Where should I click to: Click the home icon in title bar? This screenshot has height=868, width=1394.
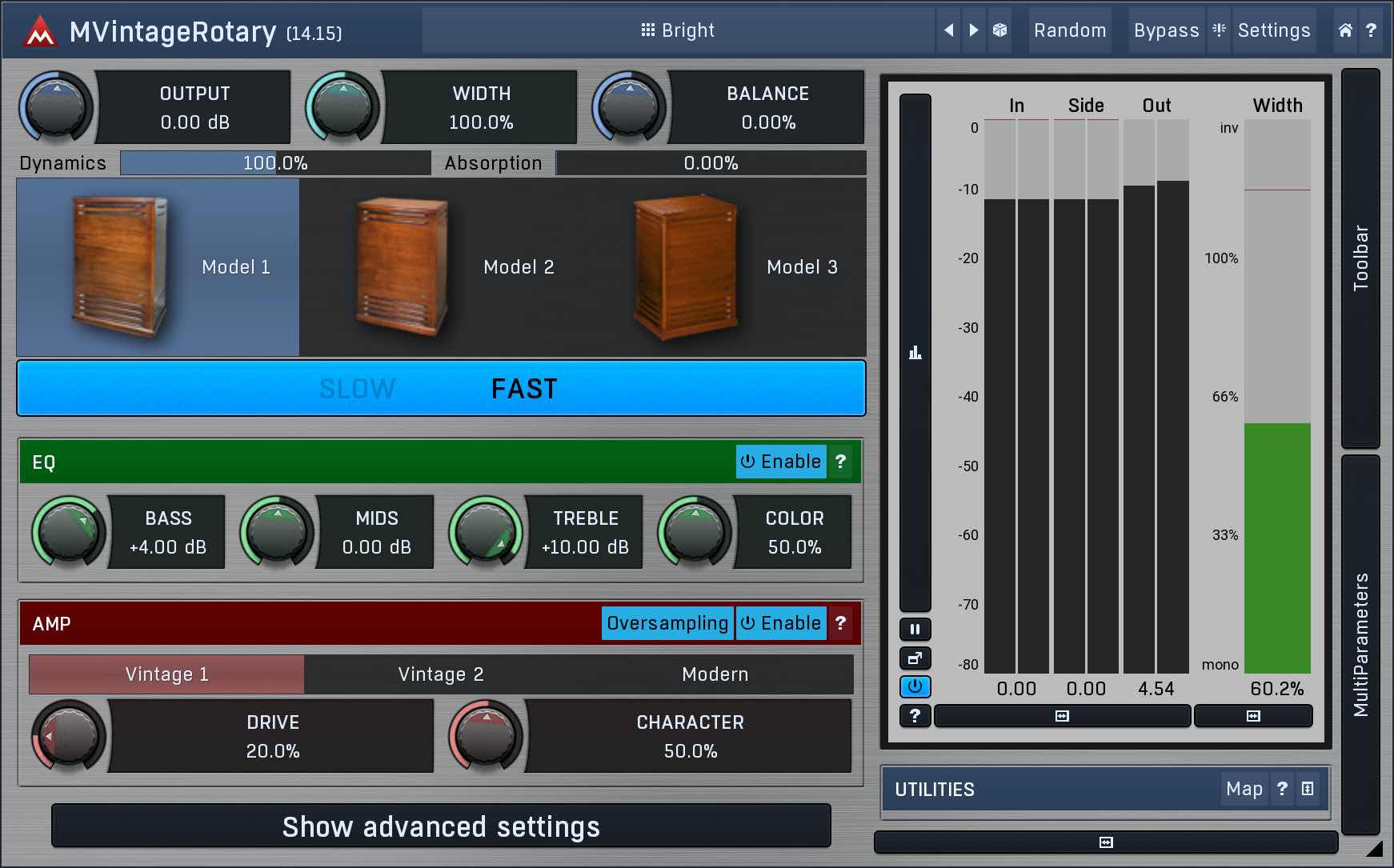click(1345, 30)
